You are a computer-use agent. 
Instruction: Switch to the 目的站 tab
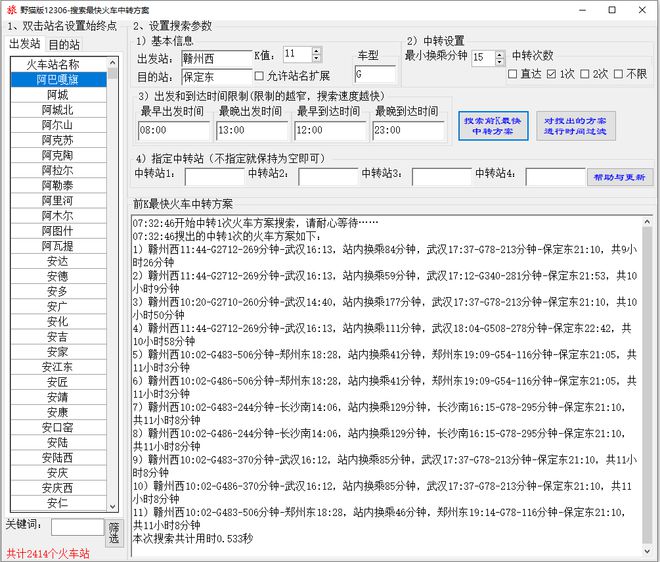(x=64, y=44)
